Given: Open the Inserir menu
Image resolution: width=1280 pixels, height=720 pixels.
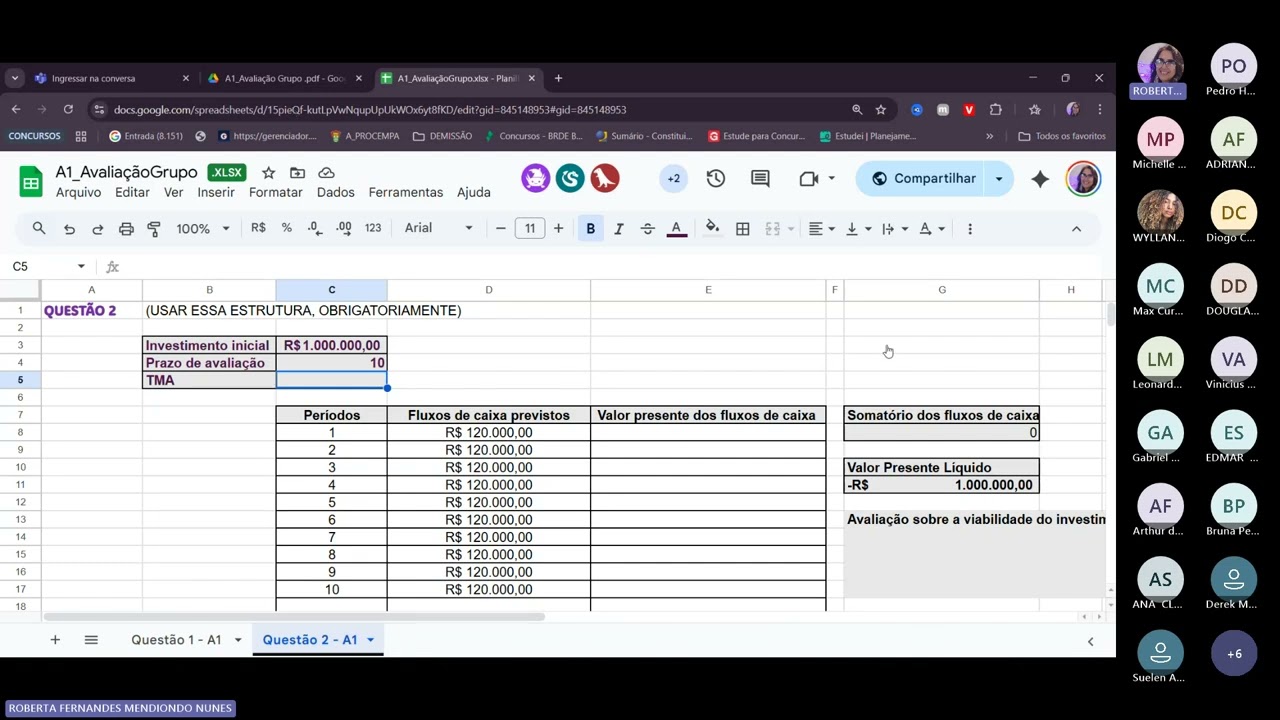Looking at the screenshot, I should tap(216, 192).
